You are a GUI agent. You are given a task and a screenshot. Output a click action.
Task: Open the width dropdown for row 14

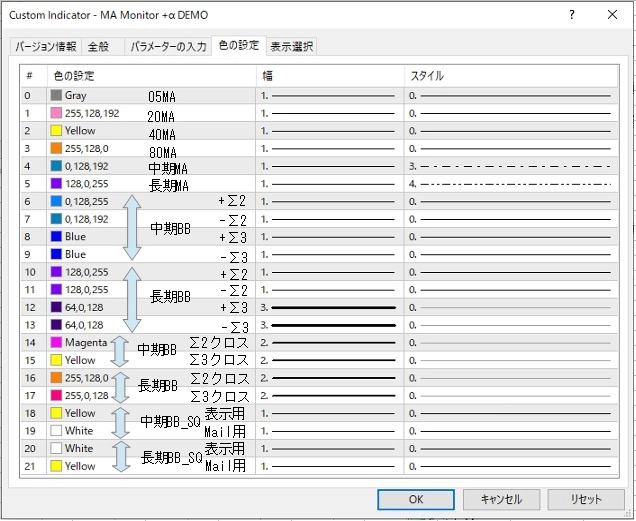[x=329, y=343]
